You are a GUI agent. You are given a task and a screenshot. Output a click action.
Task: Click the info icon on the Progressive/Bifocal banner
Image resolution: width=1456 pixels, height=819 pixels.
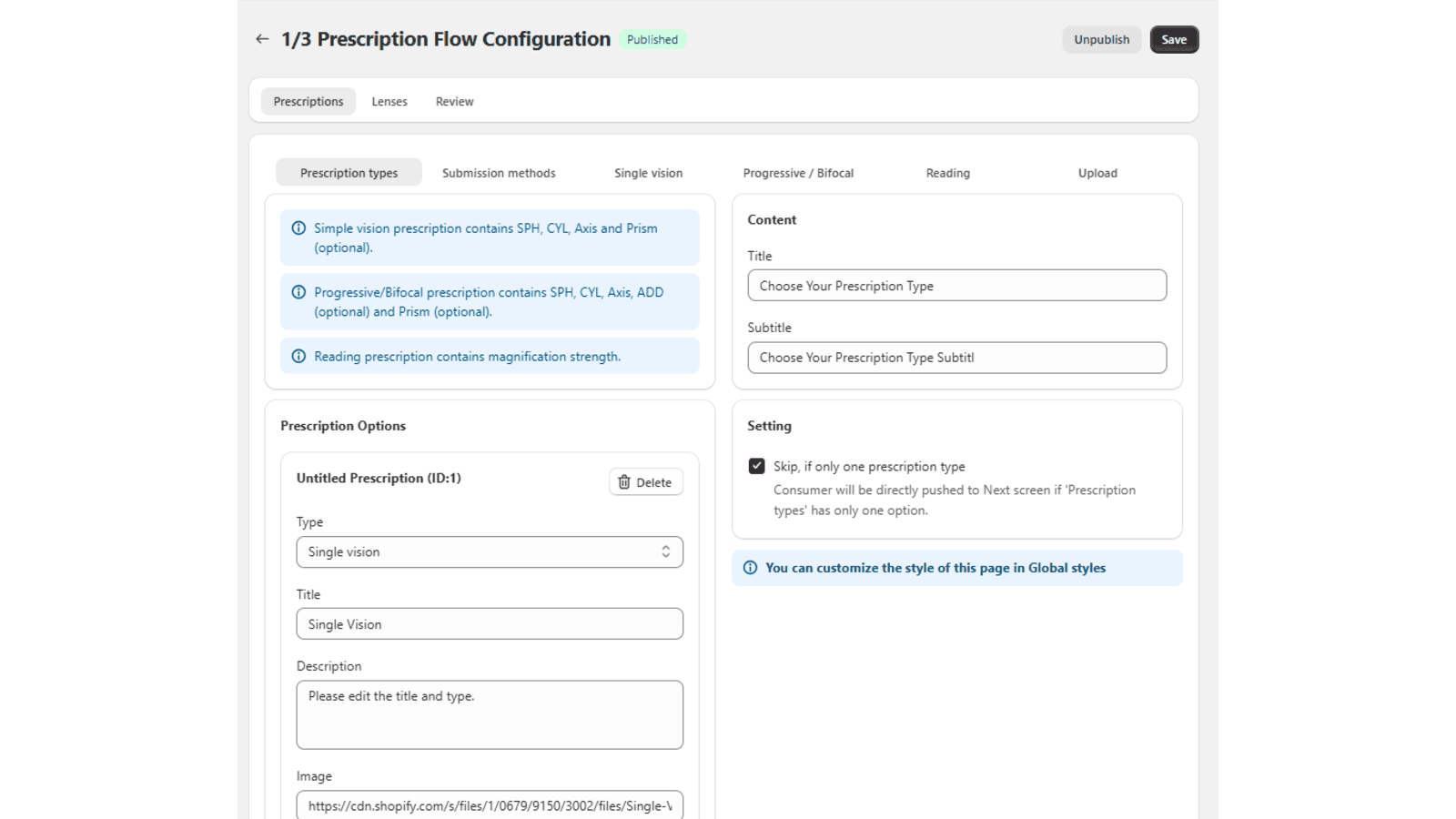tap(298, 292)
